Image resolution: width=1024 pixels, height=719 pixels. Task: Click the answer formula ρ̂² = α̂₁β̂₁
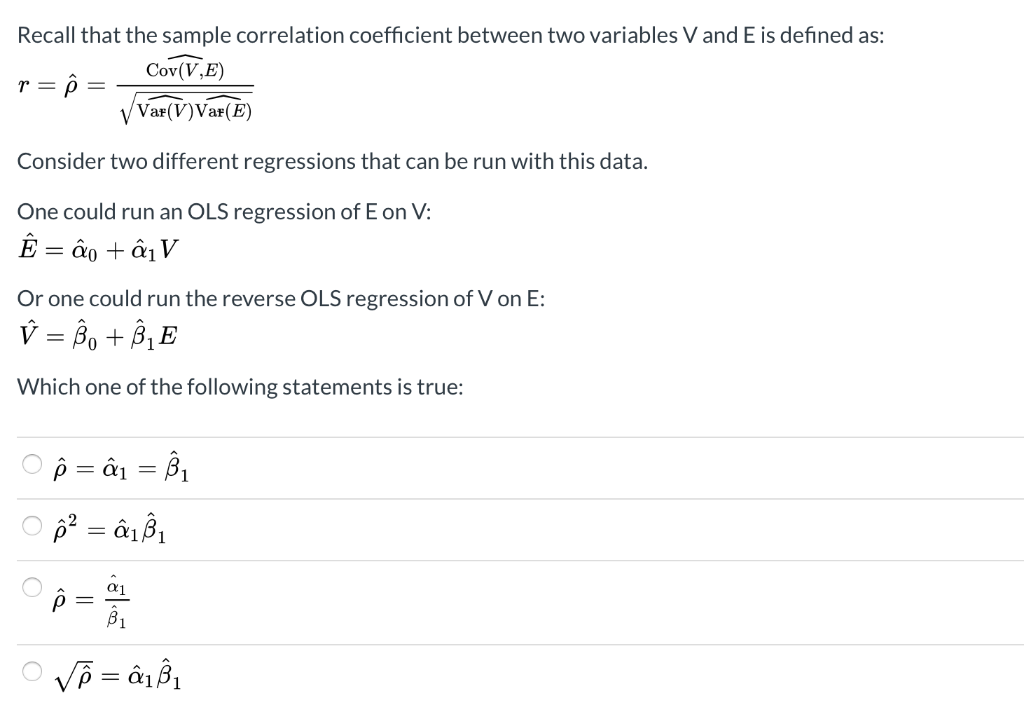(x=109, y=529)
